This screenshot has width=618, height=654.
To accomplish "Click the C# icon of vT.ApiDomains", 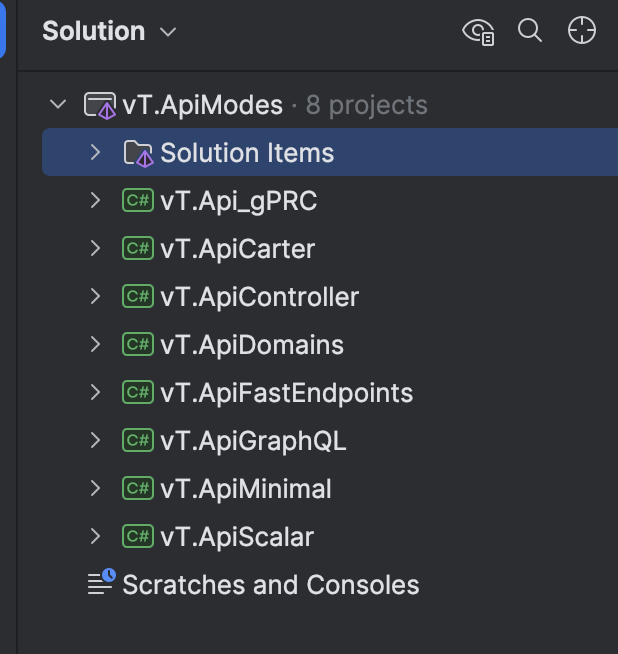I will (138, 344).
